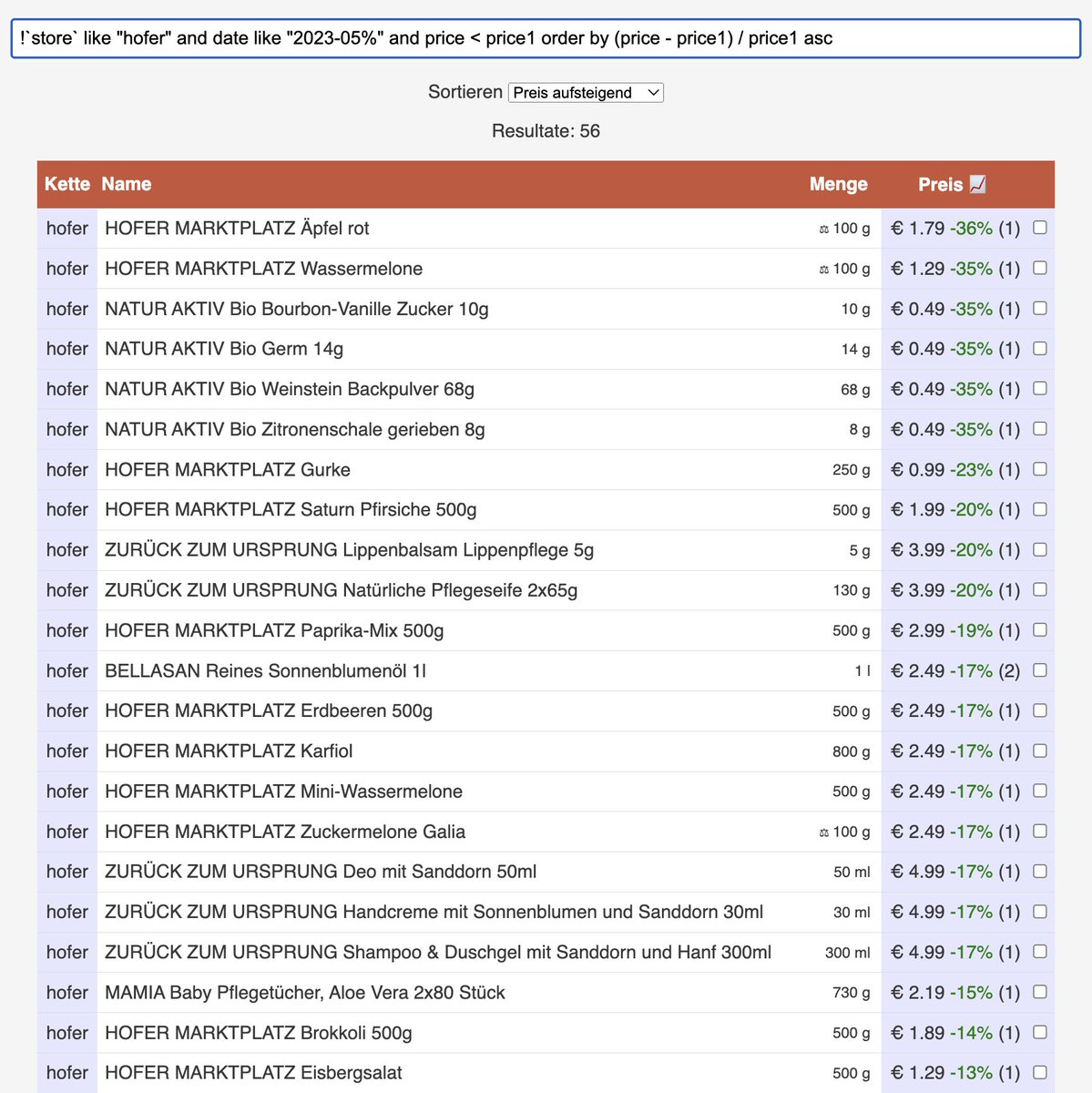
Task: Tick checkbox for Bio Bourbon-Vanille Zucker
Action: 1040,308
